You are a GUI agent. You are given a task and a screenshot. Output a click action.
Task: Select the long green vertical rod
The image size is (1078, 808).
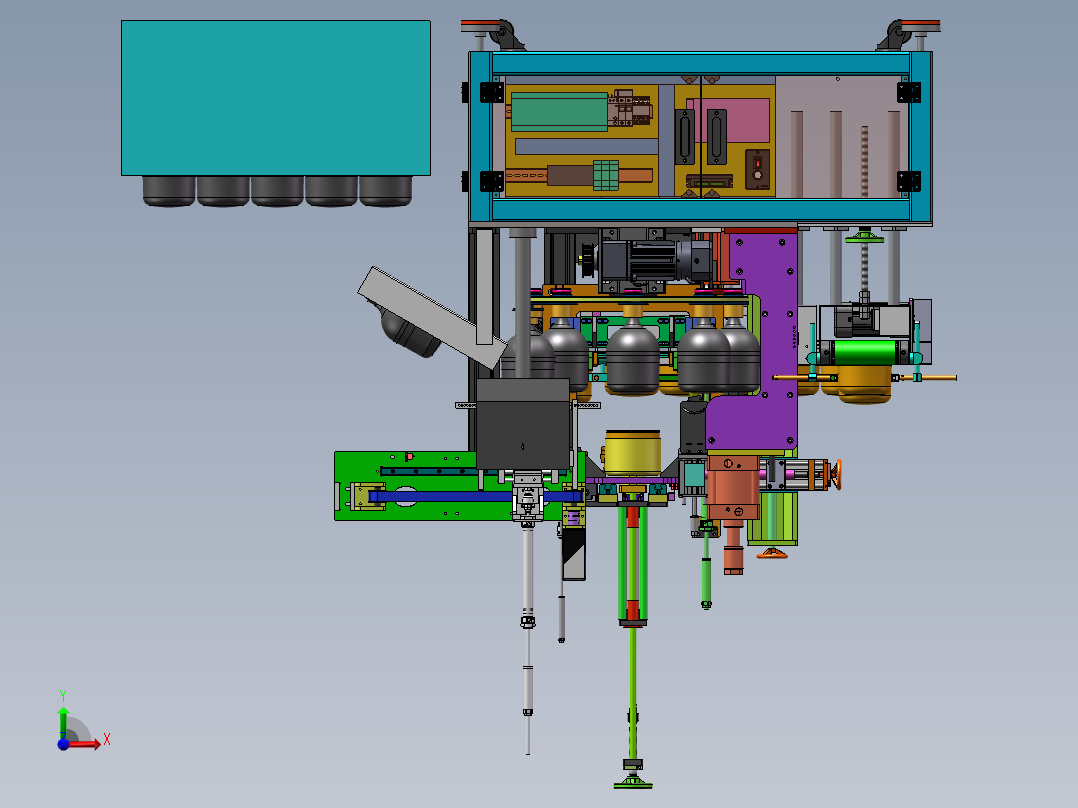633,695
